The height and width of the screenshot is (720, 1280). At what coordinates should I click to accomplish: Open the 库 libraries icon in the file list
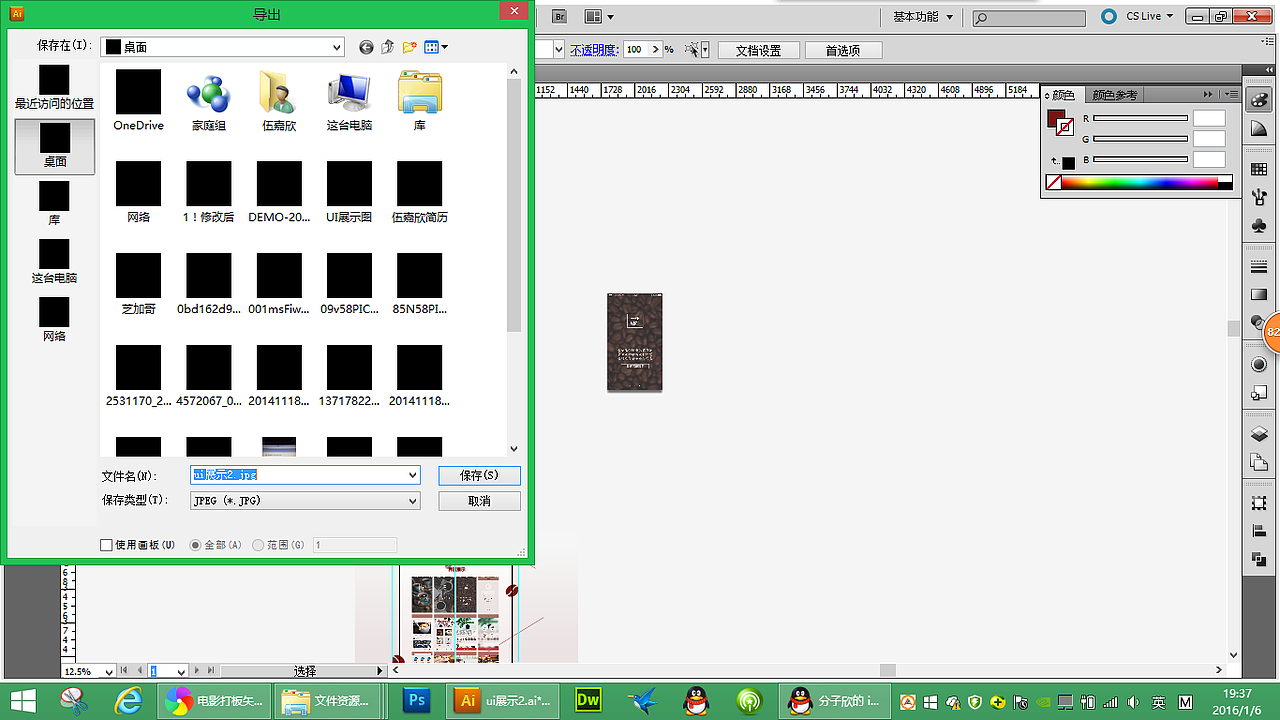[420, 100]
